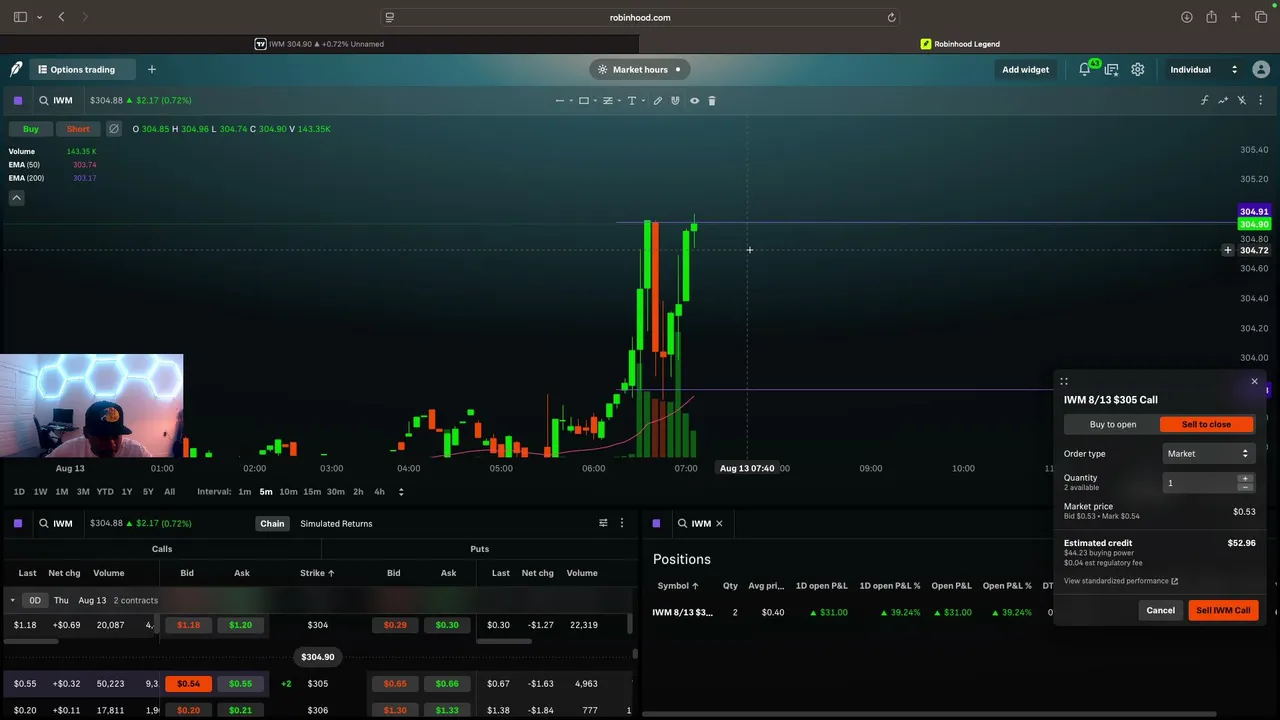Image resolution: width=1280 pixels, height=720 pixels.
Task: Select the text annotation tool
Action: (631, 100)
